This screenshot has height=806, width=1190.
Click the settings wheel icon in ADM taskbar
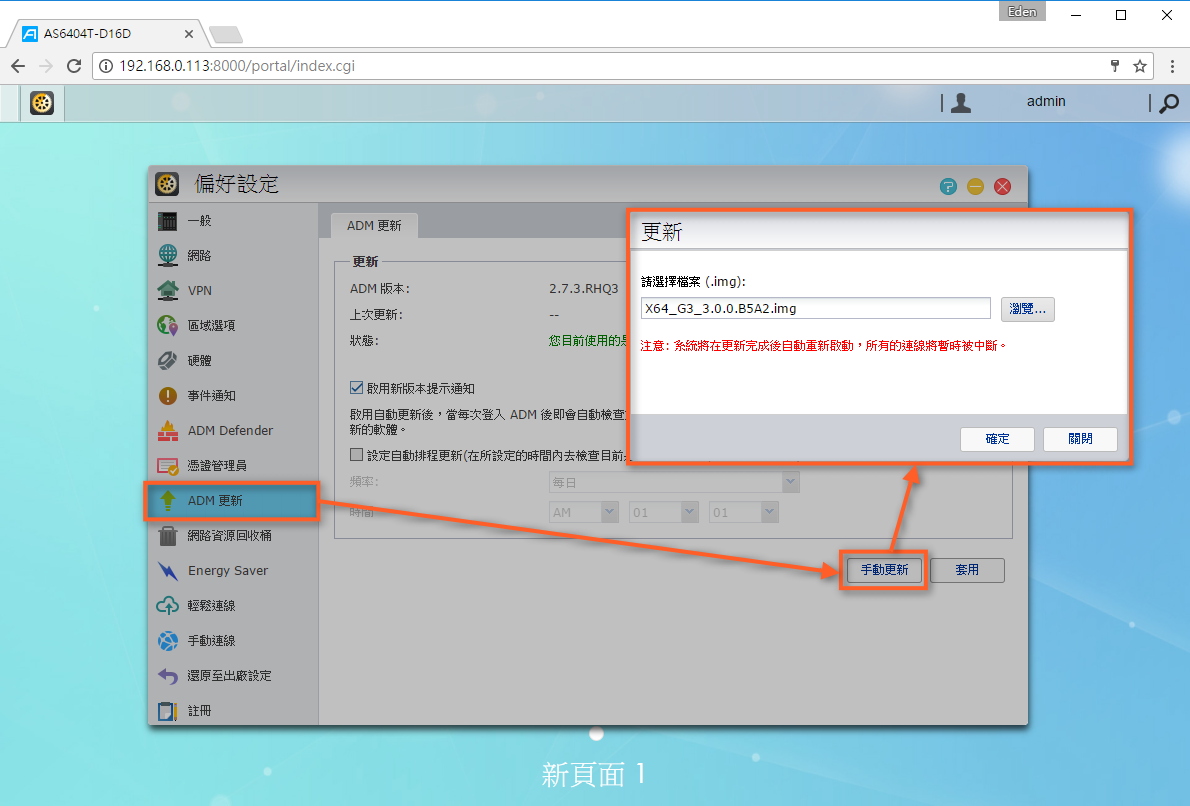tap(42, 102)
